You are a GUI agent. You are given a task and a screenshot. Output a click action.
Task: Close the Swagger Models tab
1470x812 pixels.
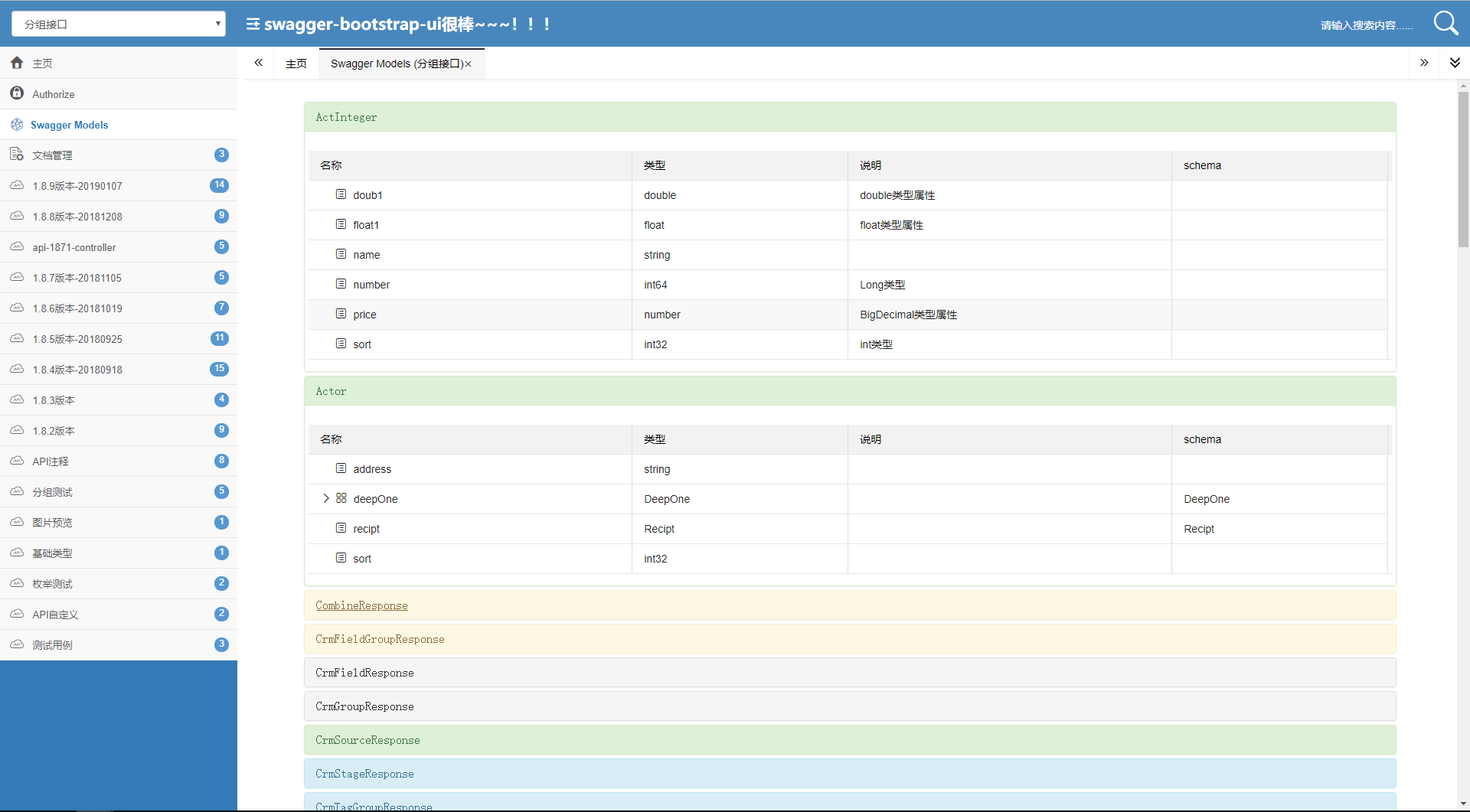(x=469, y=64)
